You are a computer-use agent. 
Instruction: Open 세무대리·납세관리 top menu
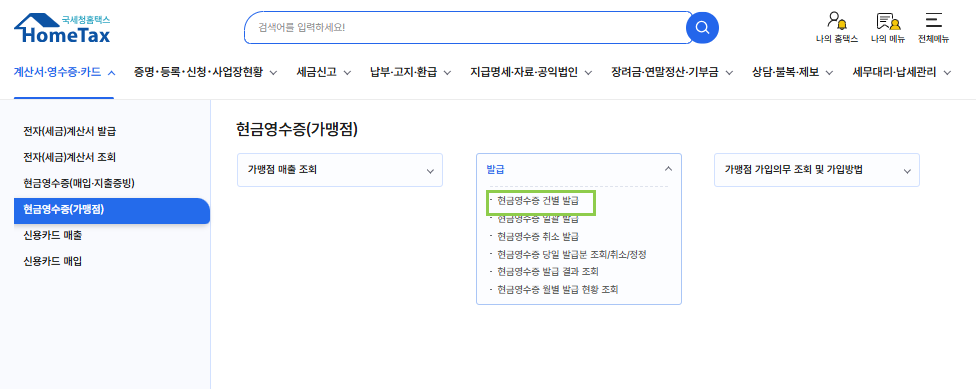pyautogui.click(x=902, y=72)
